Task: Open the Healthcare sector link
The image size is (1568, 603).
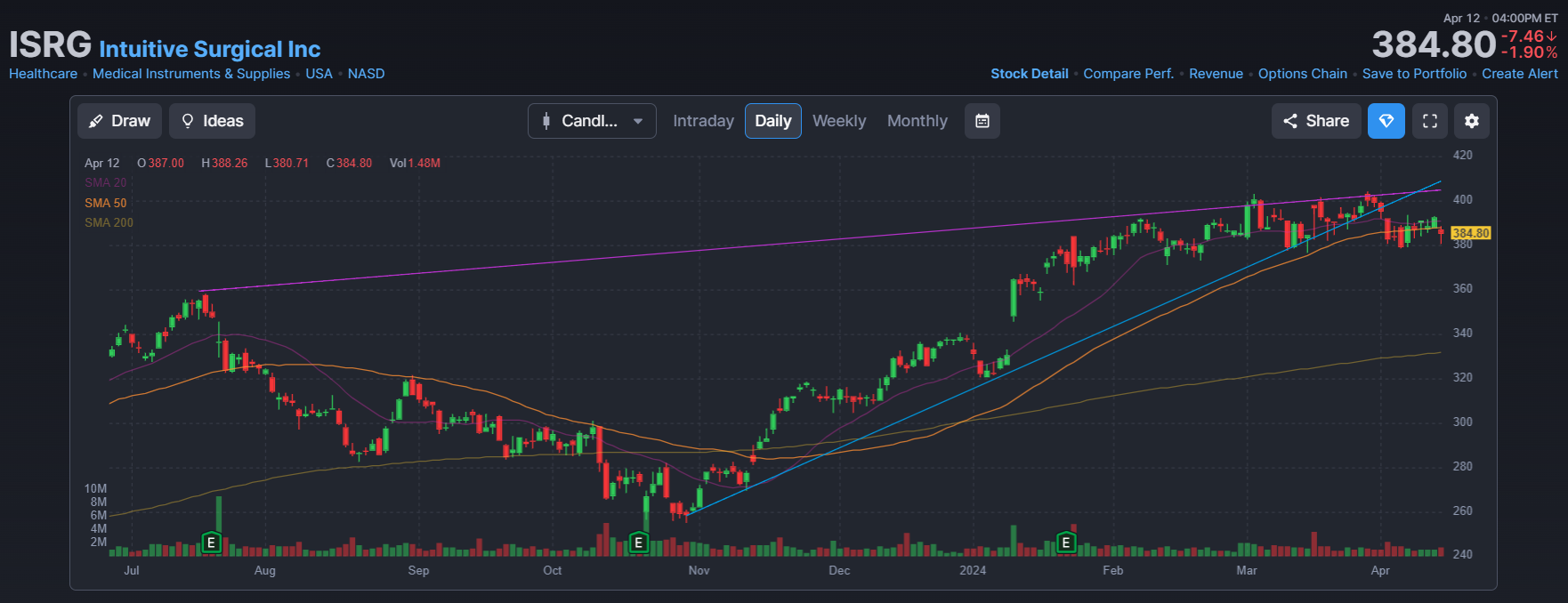Action: tap(43, 74)
